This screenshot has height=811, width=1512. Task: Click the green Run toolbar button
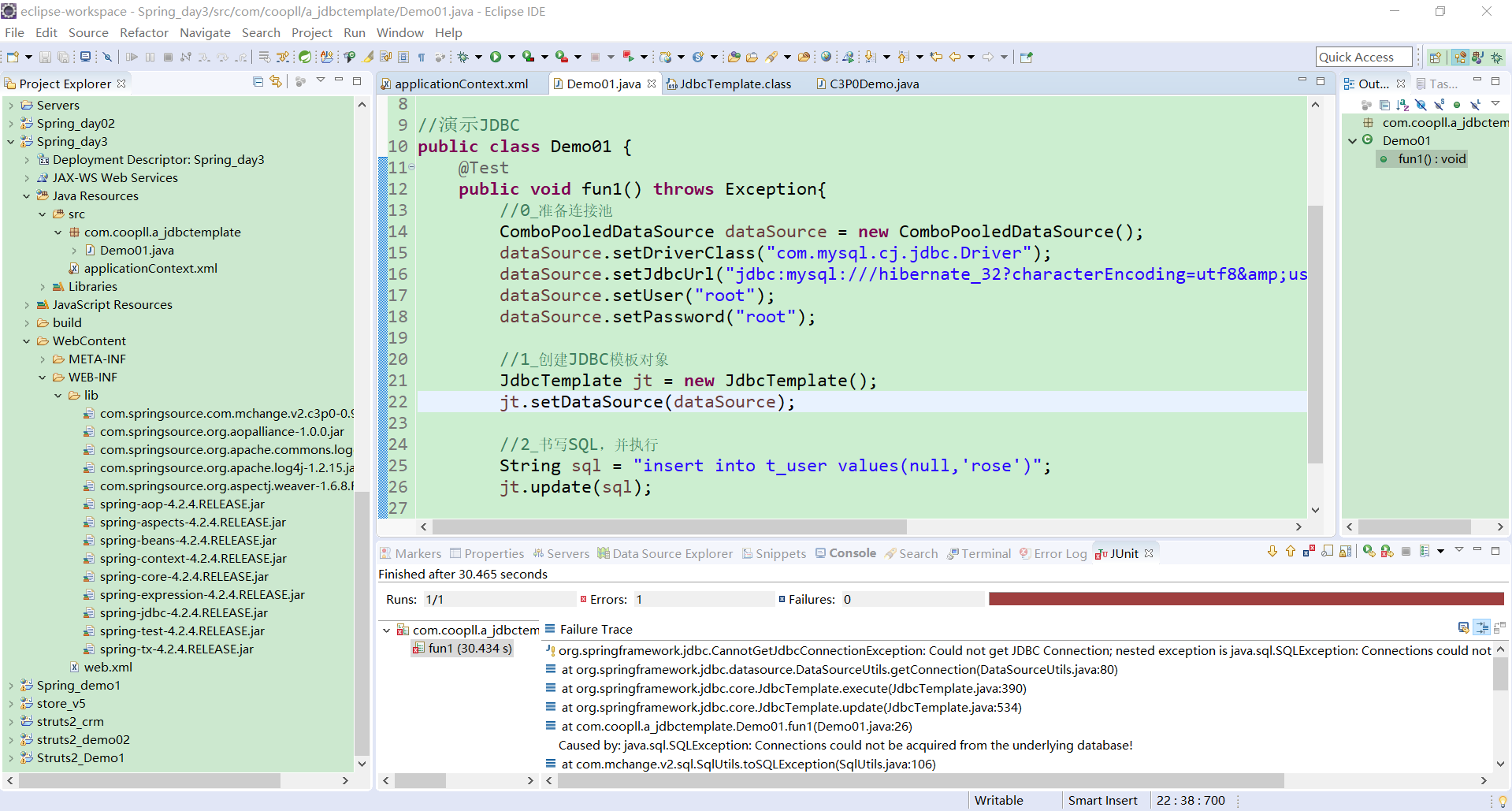[495, 57]
